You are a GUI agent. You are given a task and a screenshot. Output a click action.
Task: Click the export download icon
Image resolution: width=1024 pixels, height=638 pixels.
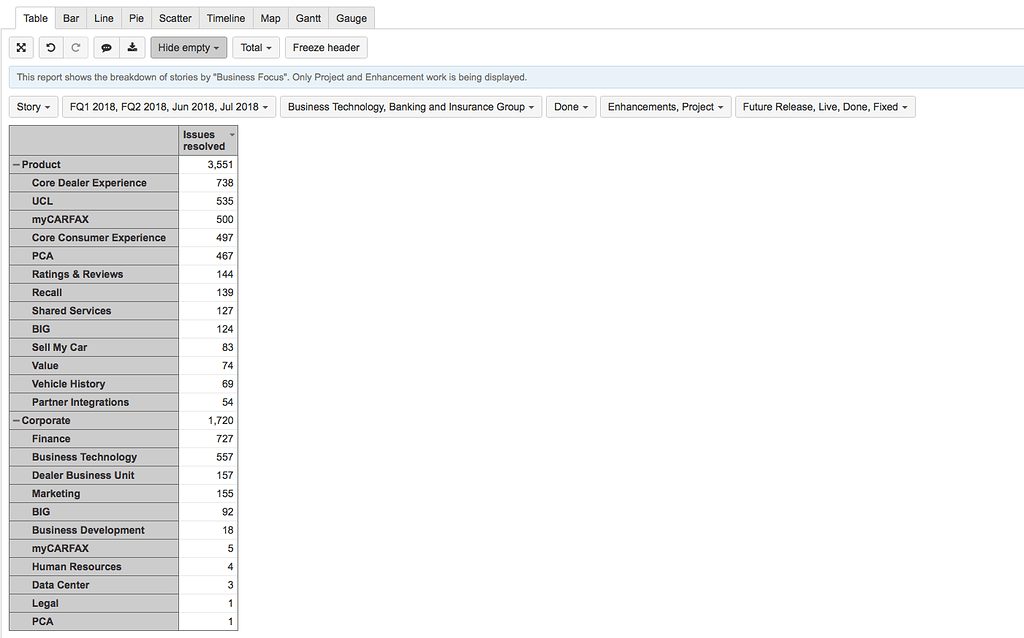(x=132, y=47)
